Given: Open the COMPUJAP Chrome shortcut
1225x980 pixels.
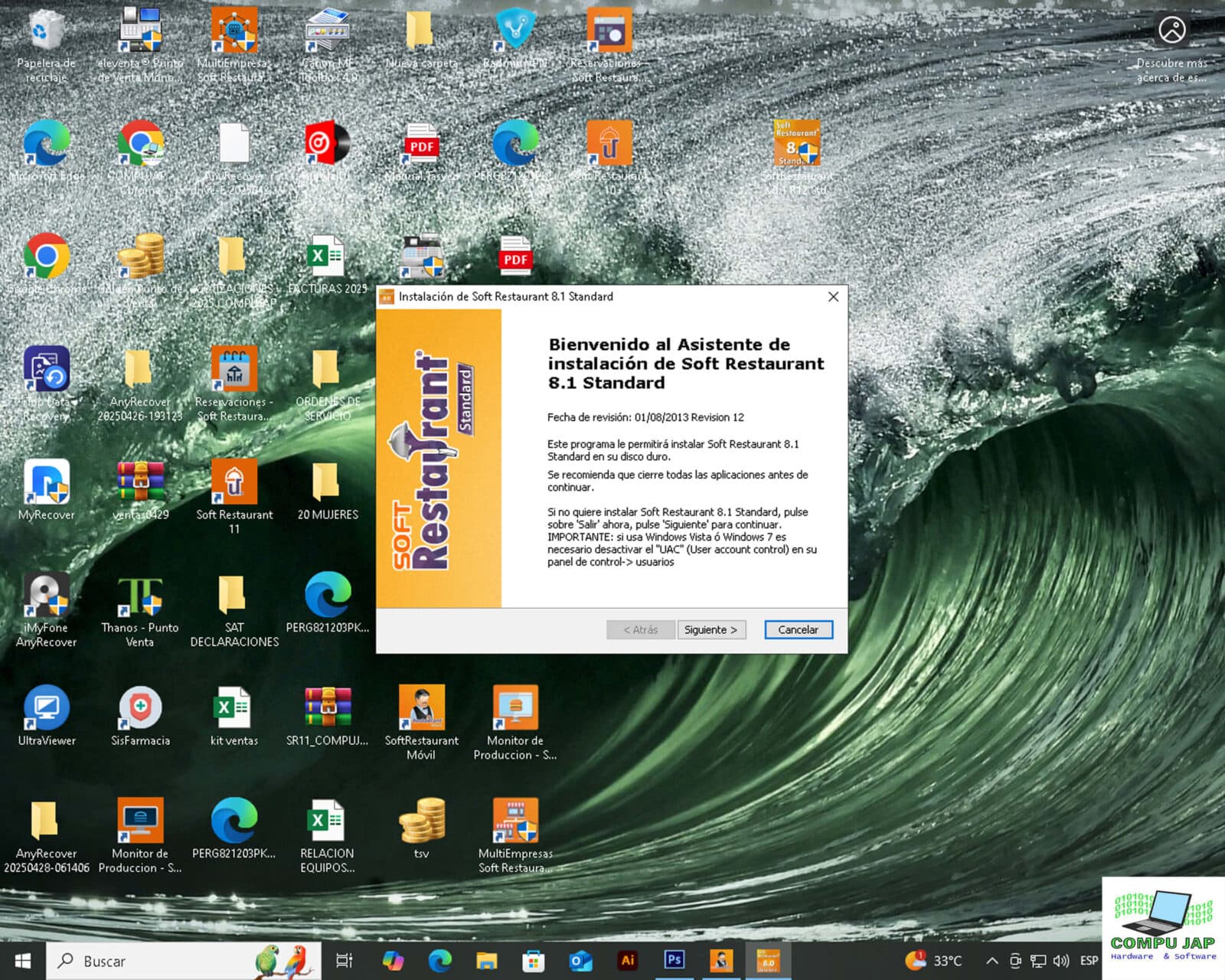Looking at the screenshot, I should pyautogui.click(x=140, y=144).
